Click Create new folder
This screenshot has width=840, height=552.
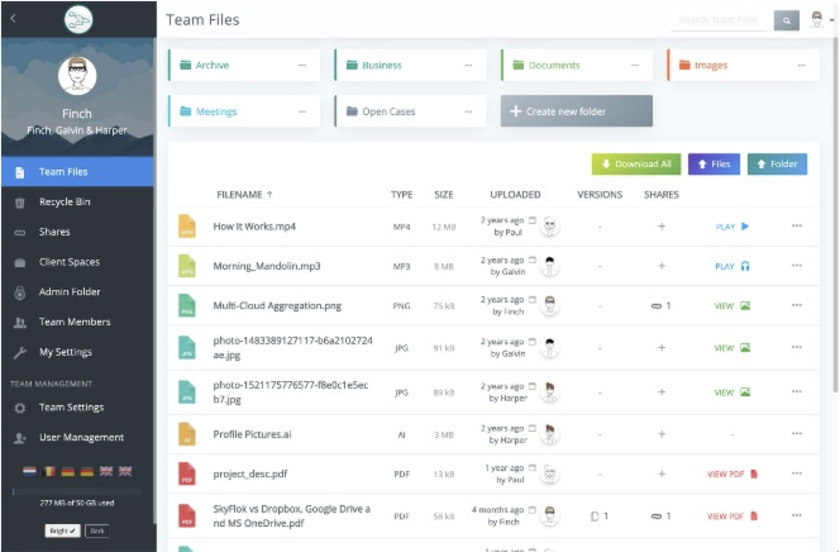click(577, 111)
